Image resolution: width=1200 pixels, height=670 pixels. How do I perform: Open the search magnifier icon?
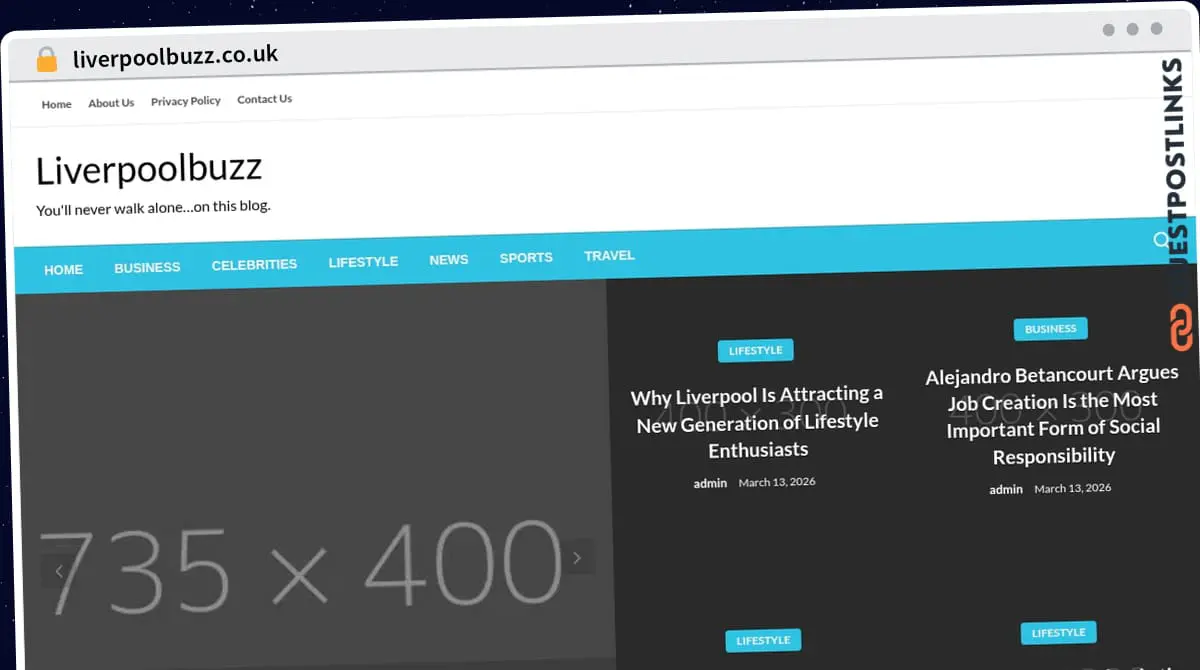[x=1161, y=240]
